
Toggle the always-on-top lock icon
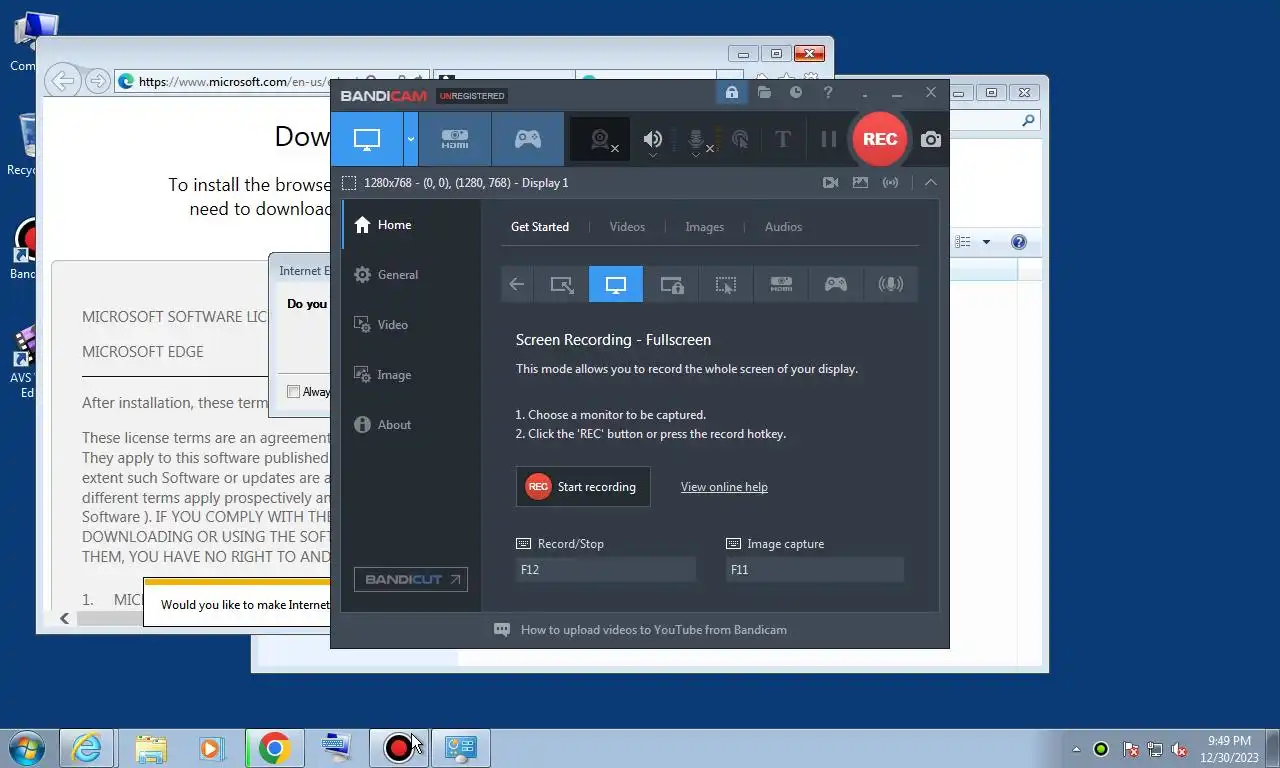[731, 92]
